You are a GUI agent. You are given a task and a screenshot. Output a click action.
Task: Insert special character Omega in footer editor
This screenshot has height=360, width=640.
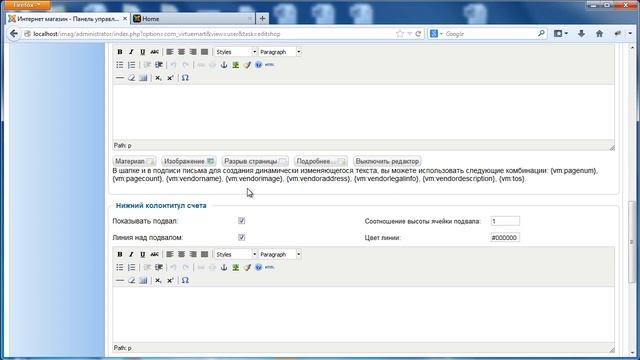pos(185,280)
